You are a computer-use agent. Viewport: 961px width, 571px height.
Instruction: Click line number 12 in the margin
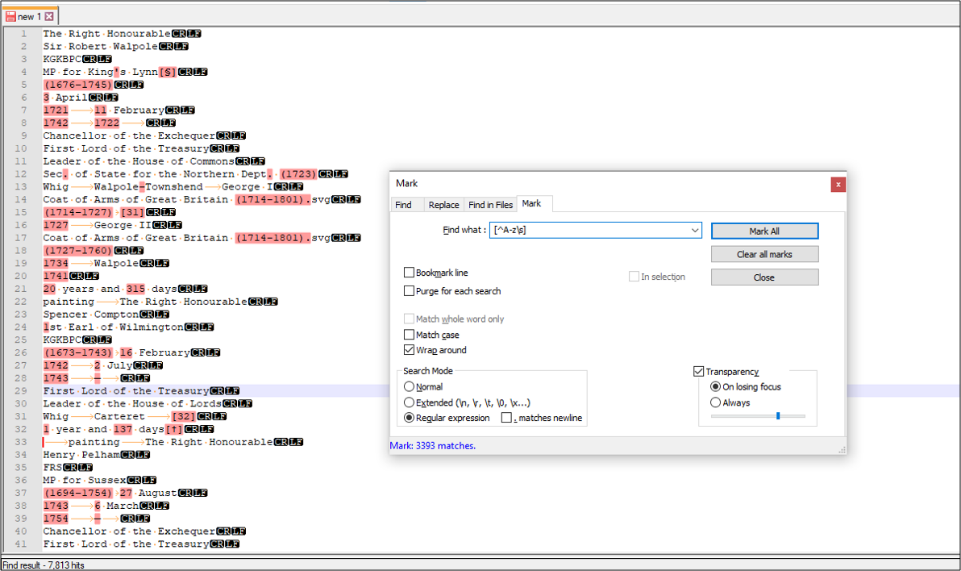pos(21,174)
